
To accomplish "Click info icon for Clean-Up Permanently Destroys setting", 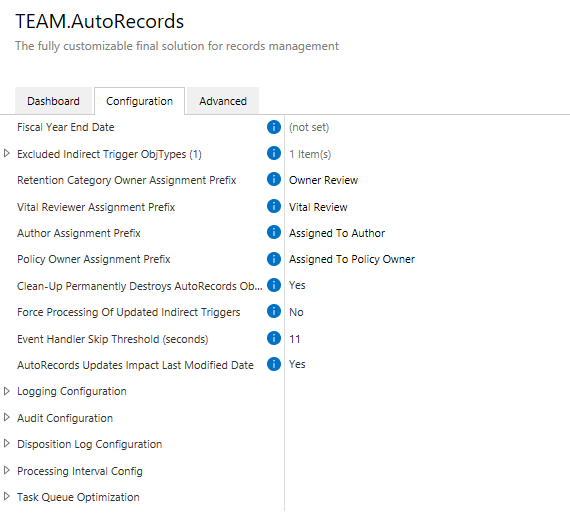I will coord(274,285).
